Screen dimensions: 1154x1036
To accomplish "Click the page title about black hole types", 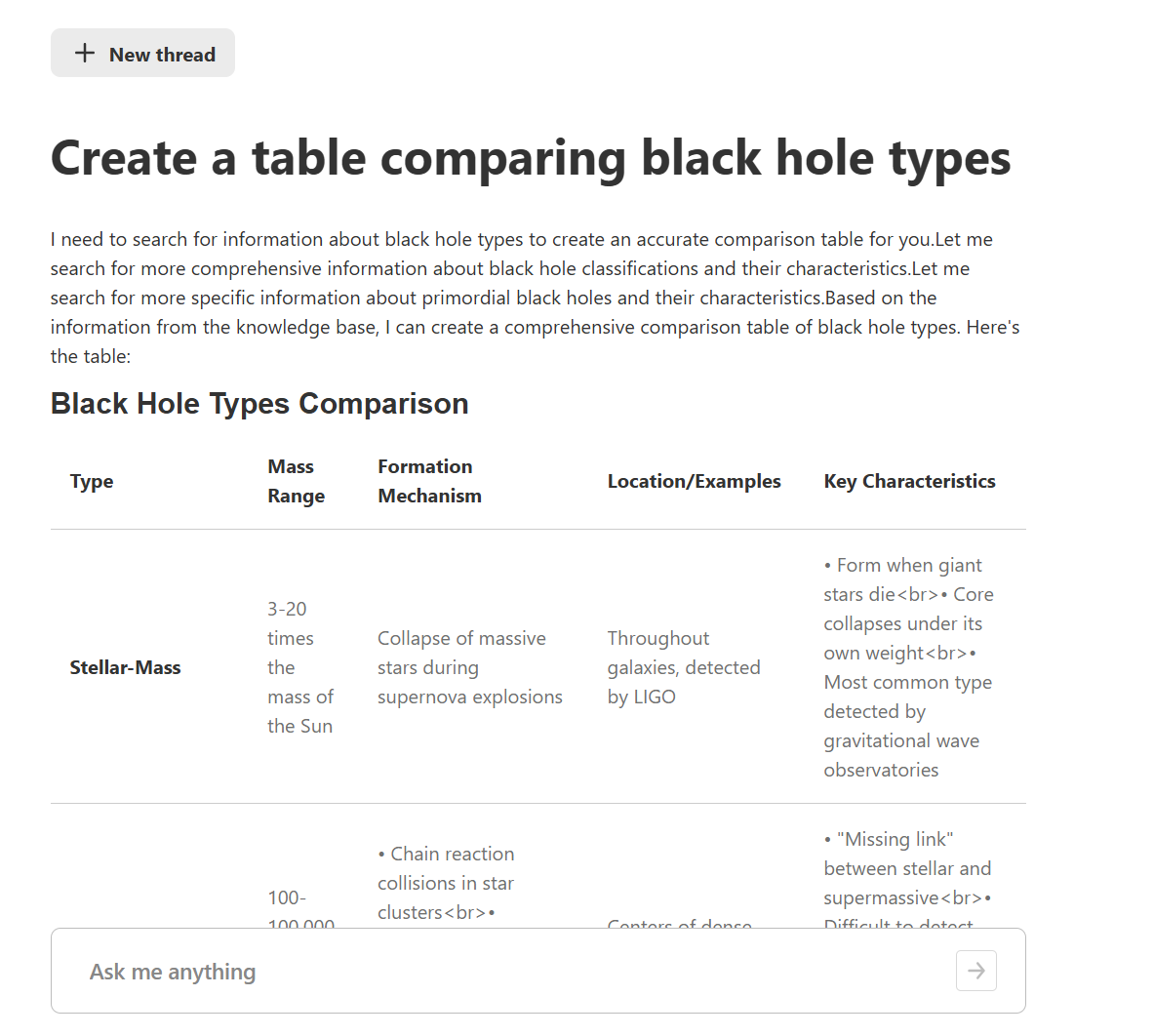I will [x=531, y=158].
